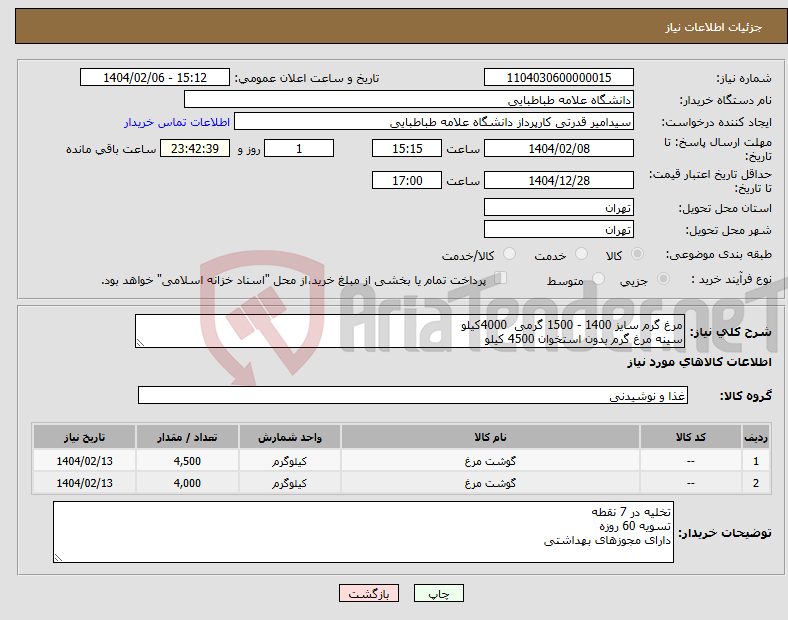
Task: Click the requester field سیدامیر قدرتی
Action: [x=434, y=122]
